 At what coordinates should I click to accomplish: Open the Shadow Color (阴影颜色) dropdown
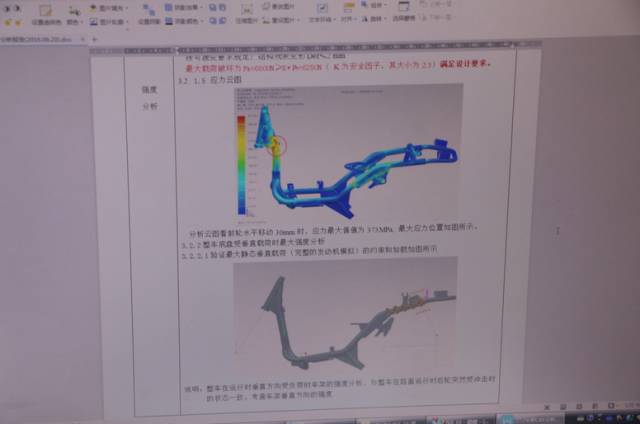point(183,21)
